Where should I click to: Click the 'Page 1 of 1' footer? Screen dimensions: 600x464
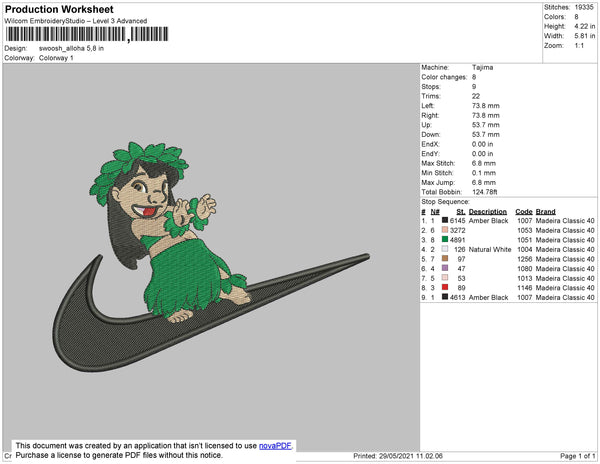click(577, 456)
